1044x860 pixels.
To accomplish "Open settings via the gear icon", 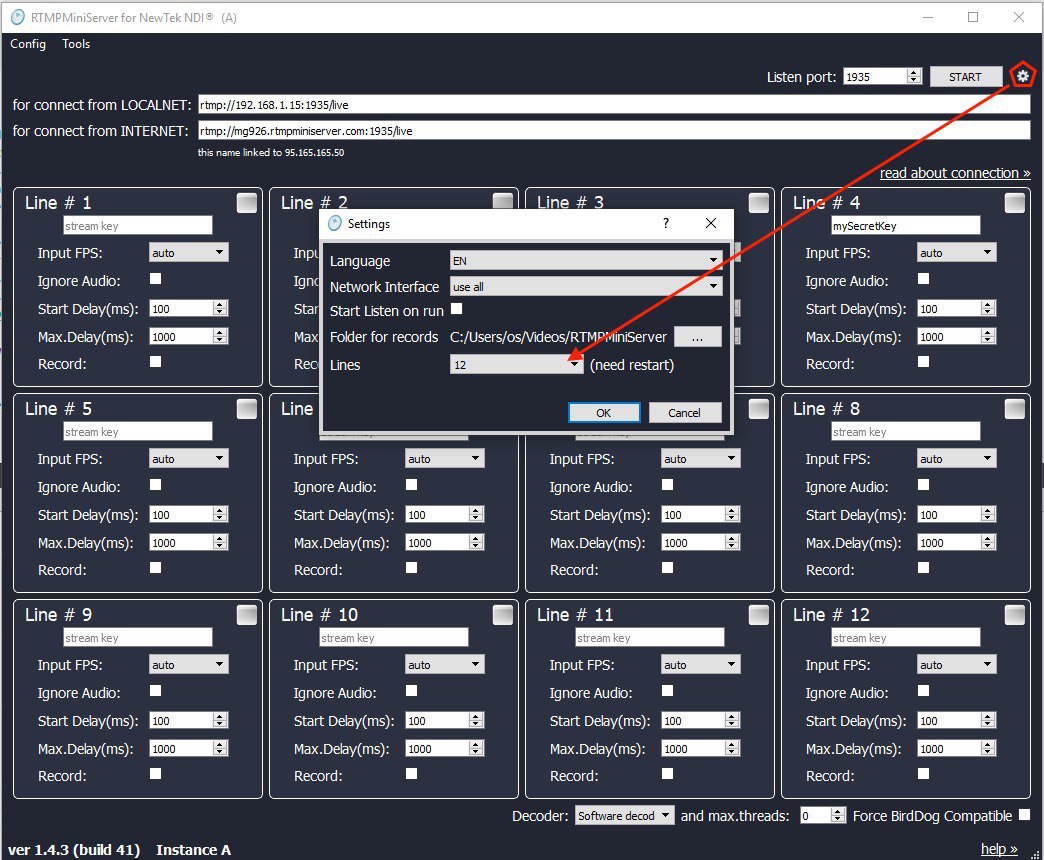I will pyautogui.click(x=1023, y=76).
